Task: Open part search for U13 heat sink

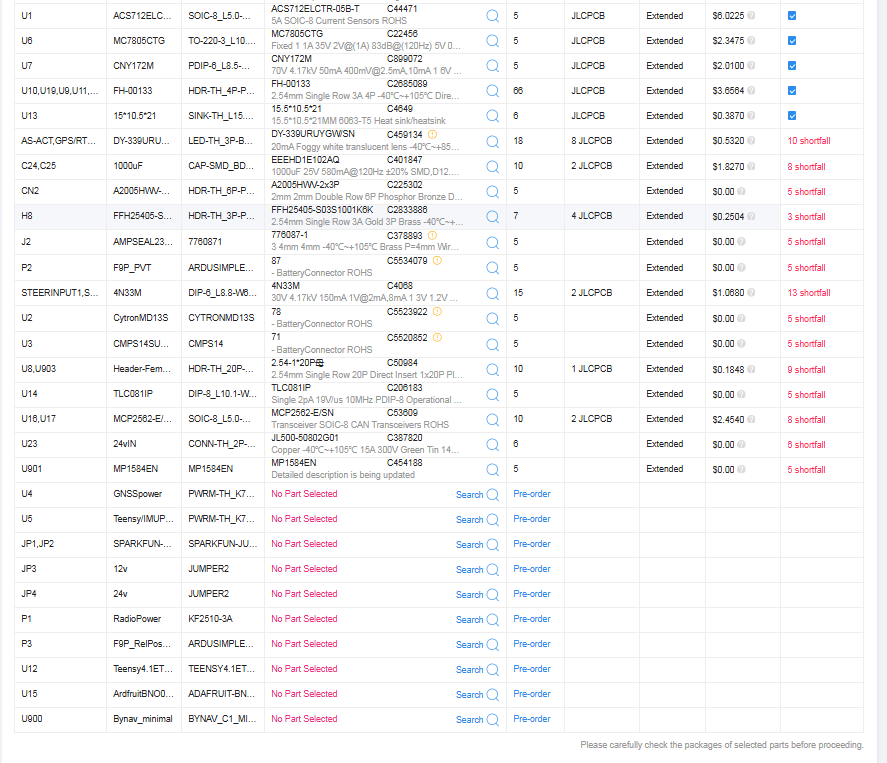Action: pos(493,116)
